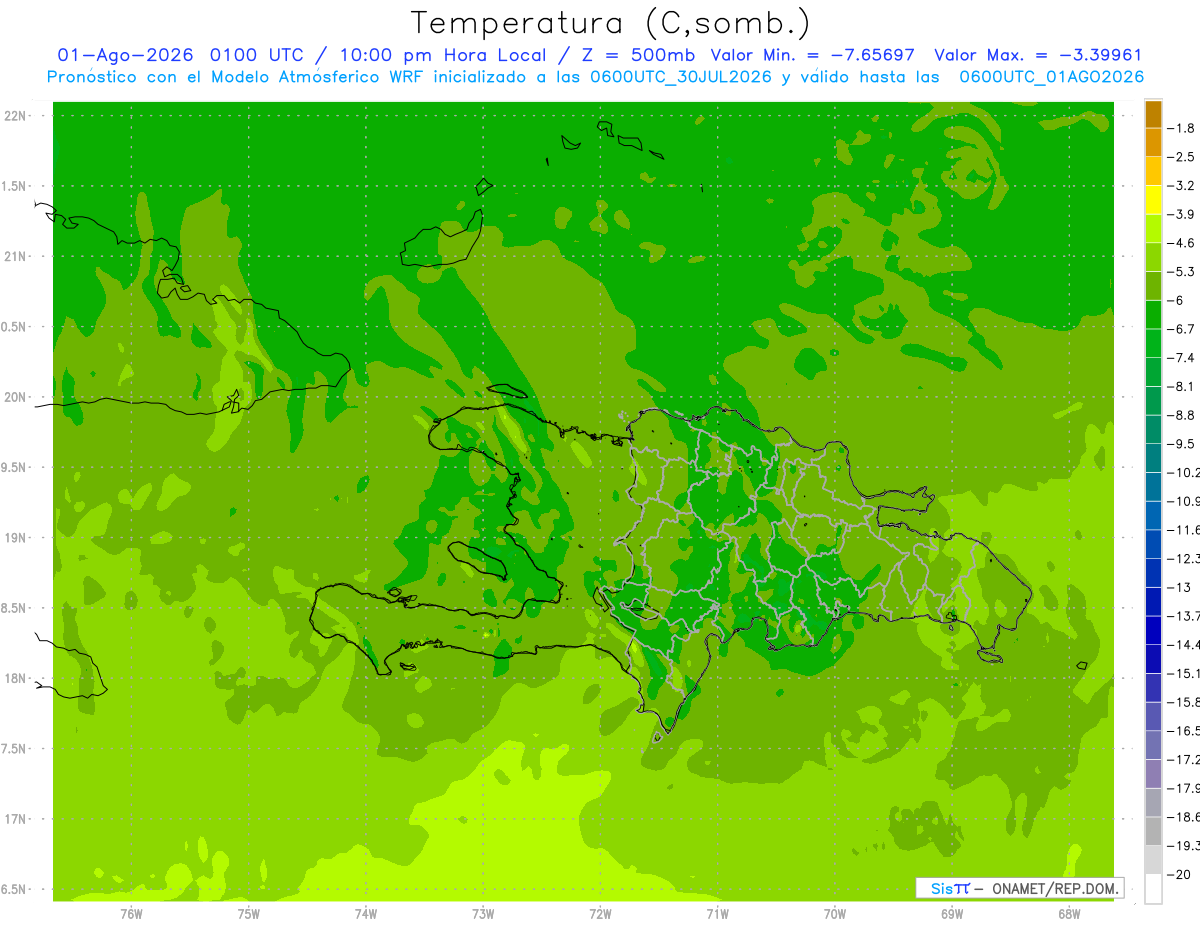
Task: Click the chart title "Temperatura (C,somb.)"
Action: pos(611,23)
